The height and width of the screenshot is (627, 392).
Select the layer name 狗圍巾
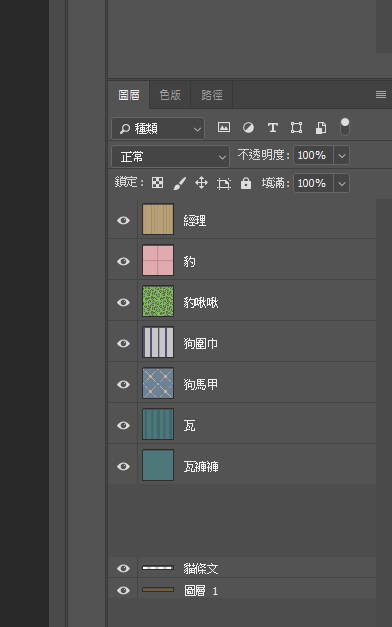click(201, 343)
